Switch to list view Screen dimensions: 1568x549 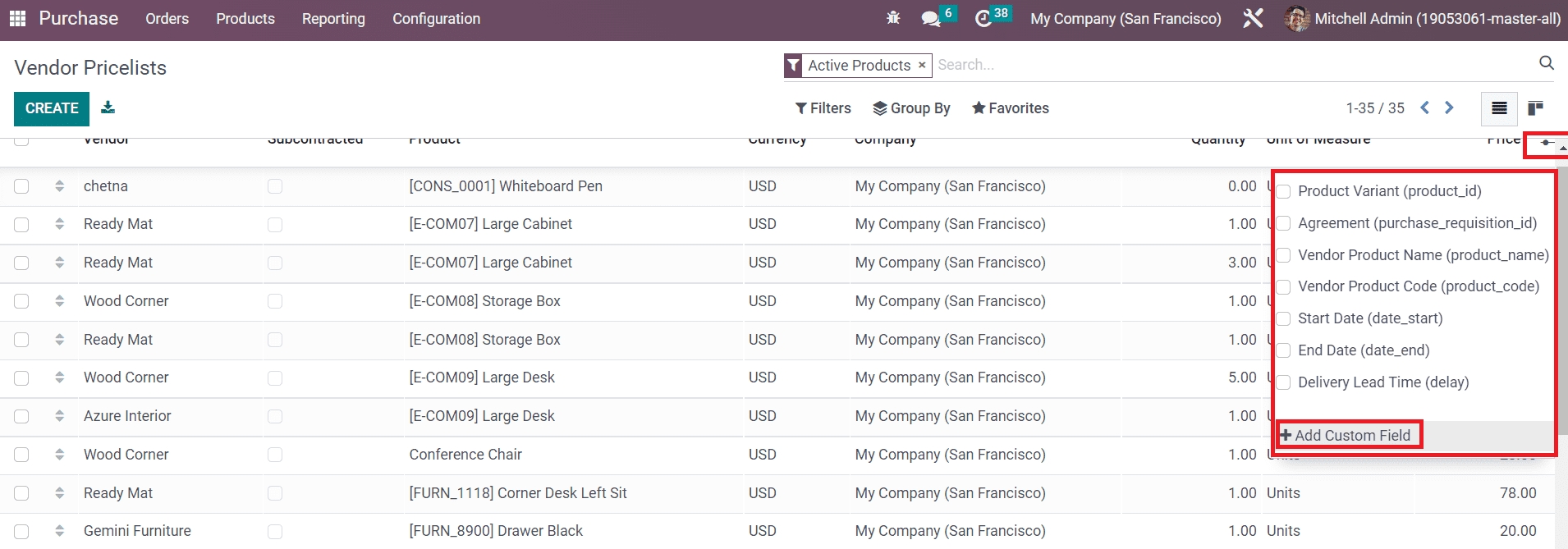tap(1499, 108)
